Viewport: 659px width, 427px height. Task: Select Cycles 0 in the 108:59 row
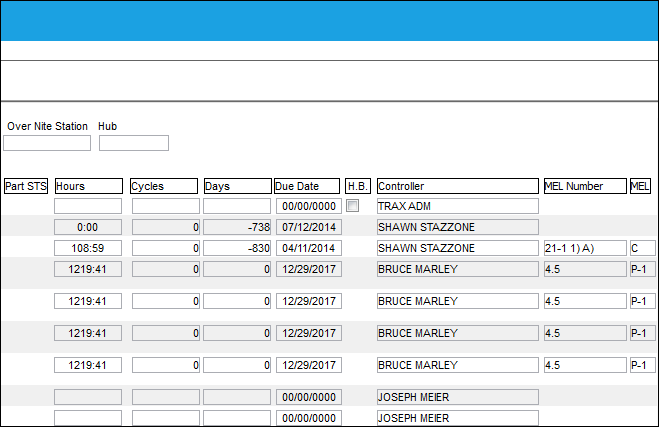166,248
